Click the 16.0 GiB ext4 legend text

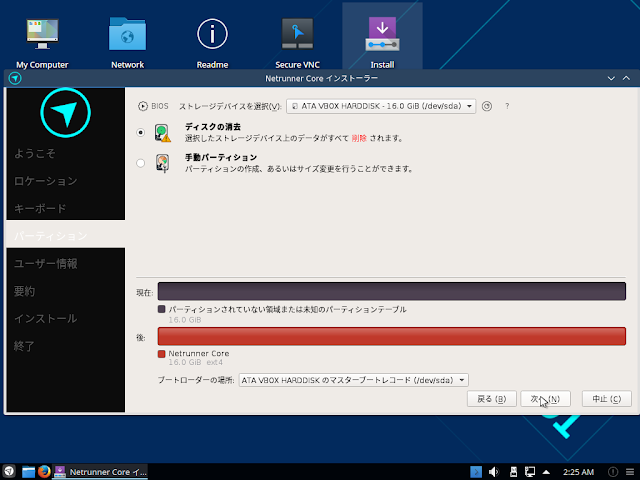click(196, 362)
